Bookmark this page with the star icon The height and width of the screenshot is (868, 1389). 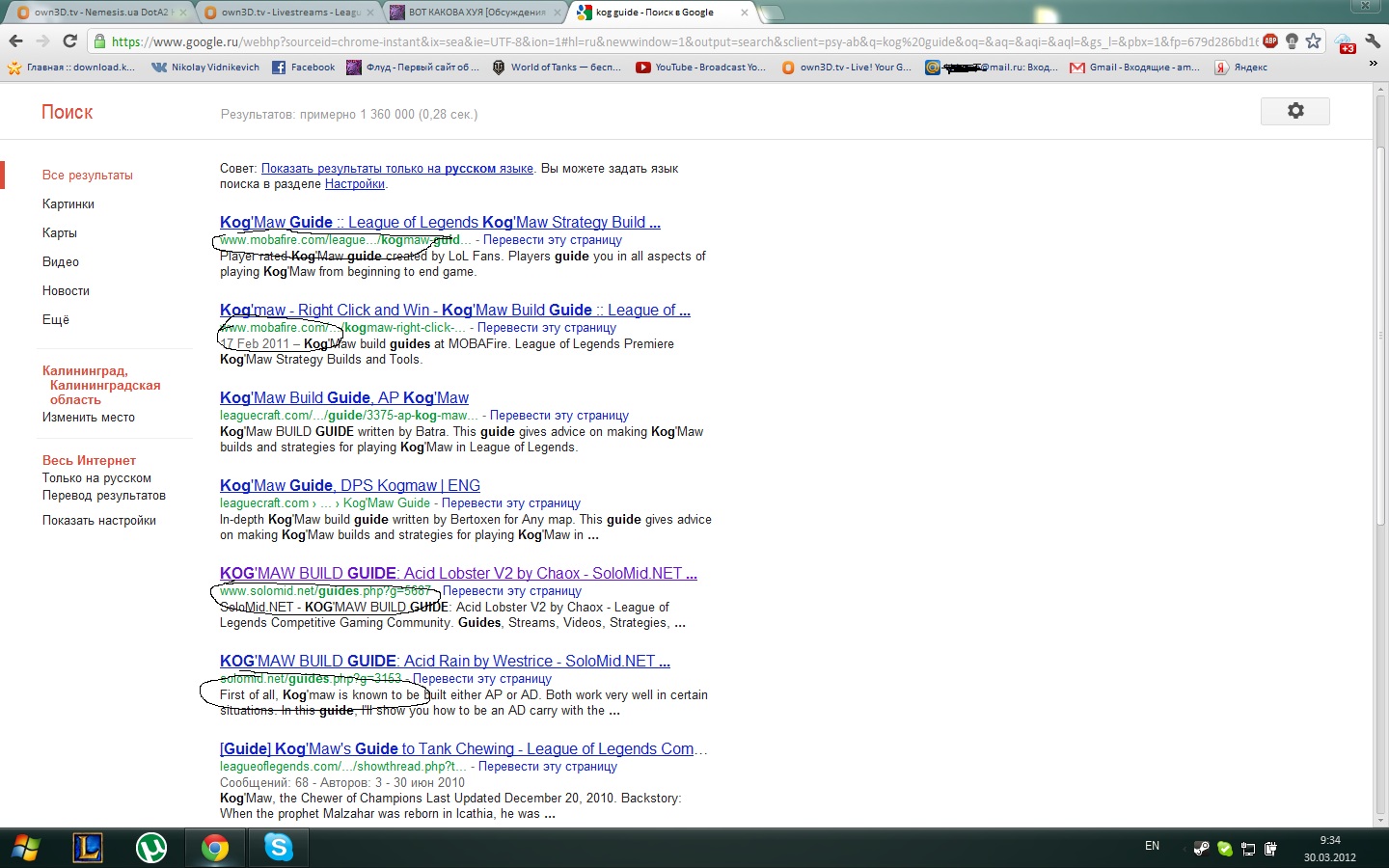(1313, 41)
